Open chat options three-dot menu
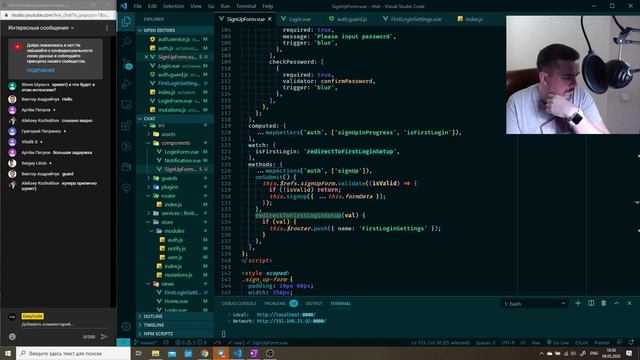The width and height of the screenshot is (640, 360). pos(107,28)
